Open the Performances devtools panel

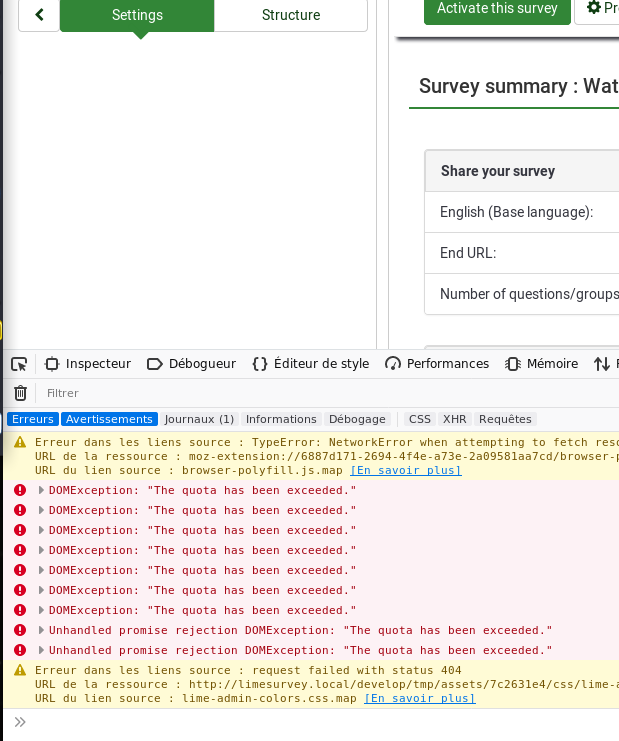(437, 364)
